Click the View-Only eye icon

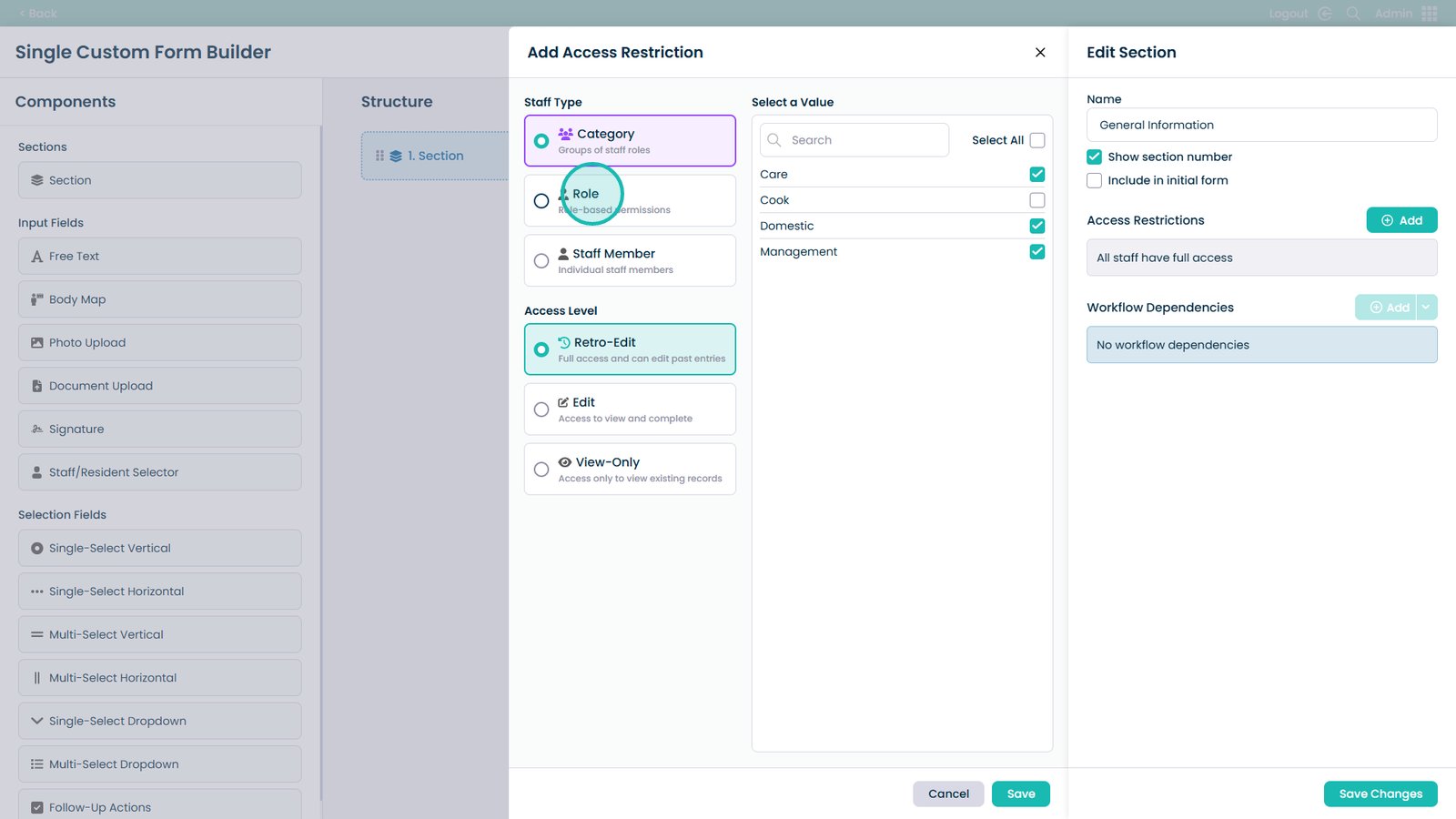pos(564,462)
